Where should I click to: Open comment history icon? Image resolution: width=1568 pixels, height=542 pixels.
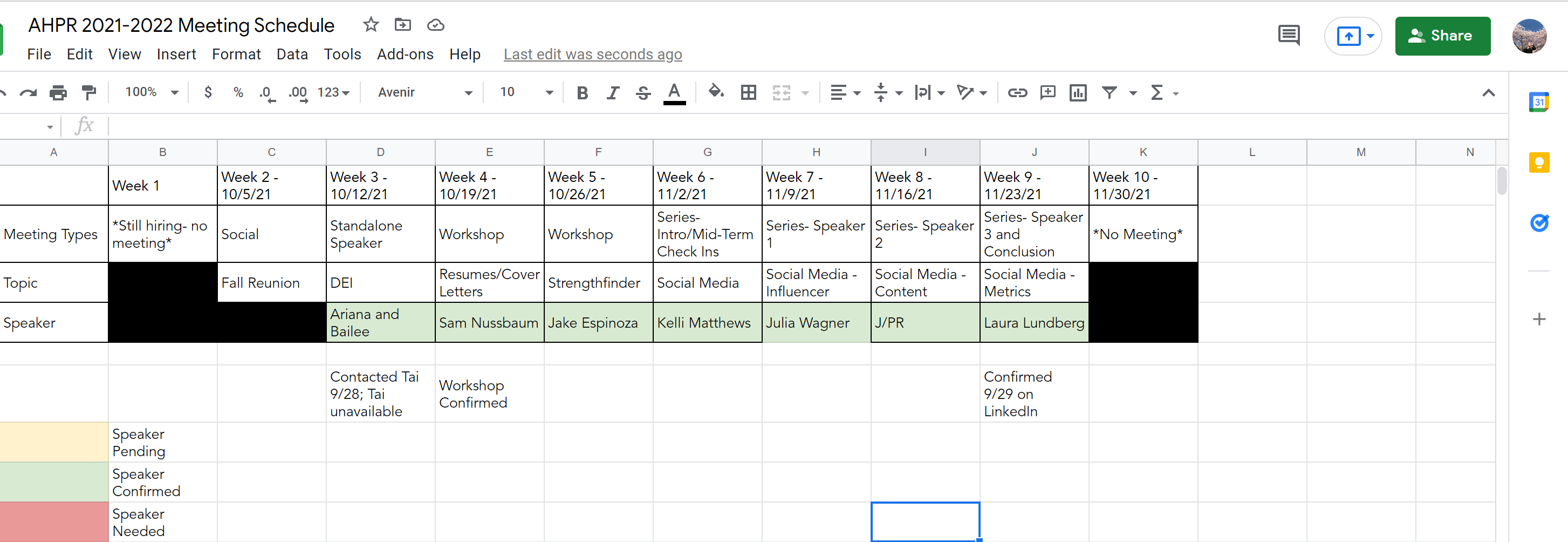point(1289,36)
